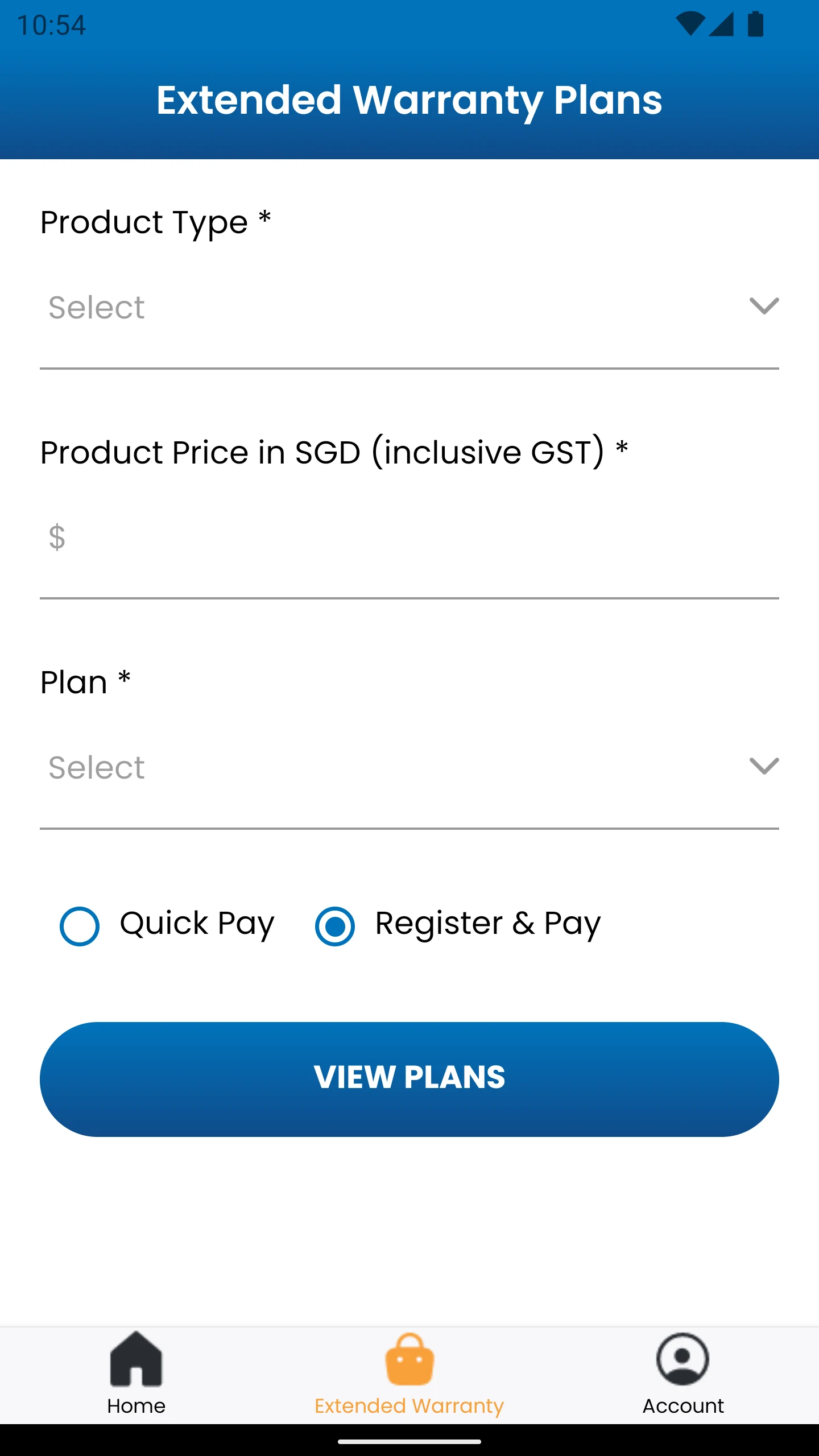Click the Product Type chevron arrow

click(x=764, y=306)
